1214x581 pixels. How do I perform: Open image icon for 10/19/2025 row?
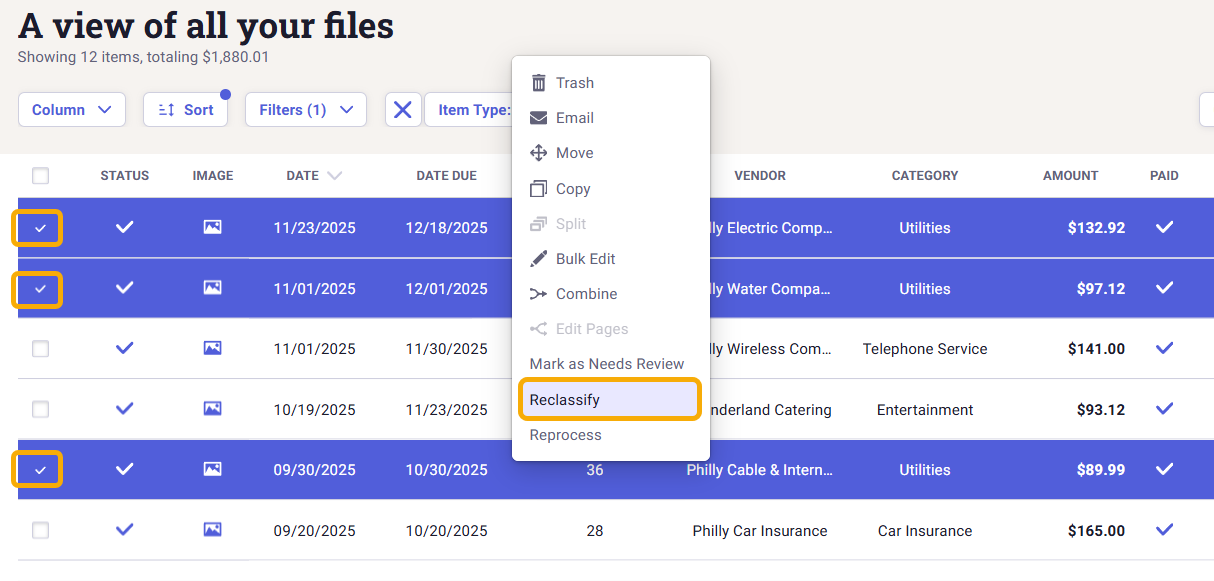[212, 409]
